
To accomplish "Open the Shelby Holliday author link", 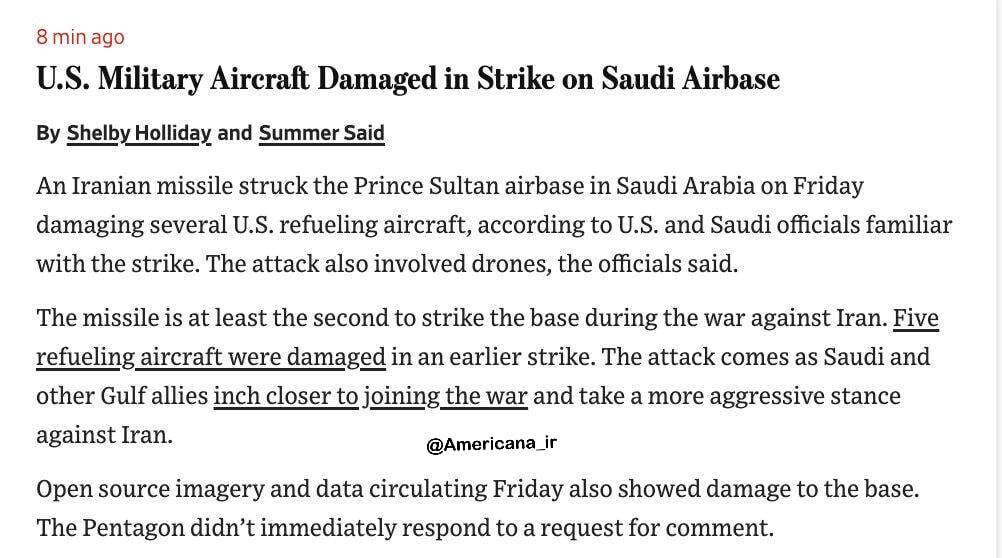I will (138, 133).
